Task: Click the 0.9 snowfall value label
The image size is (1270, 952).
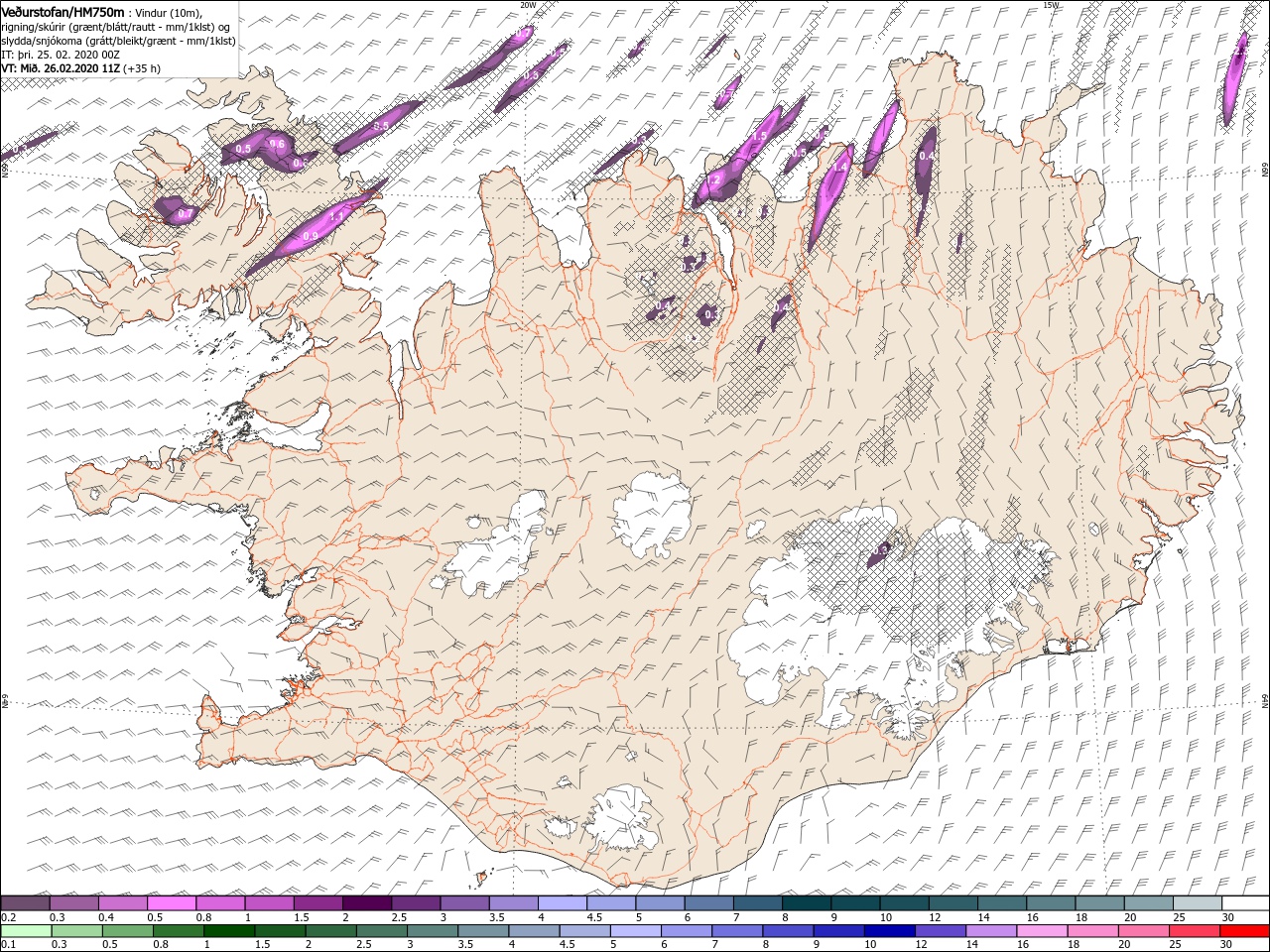Action: pyautogui.click(x=311, y=236)
